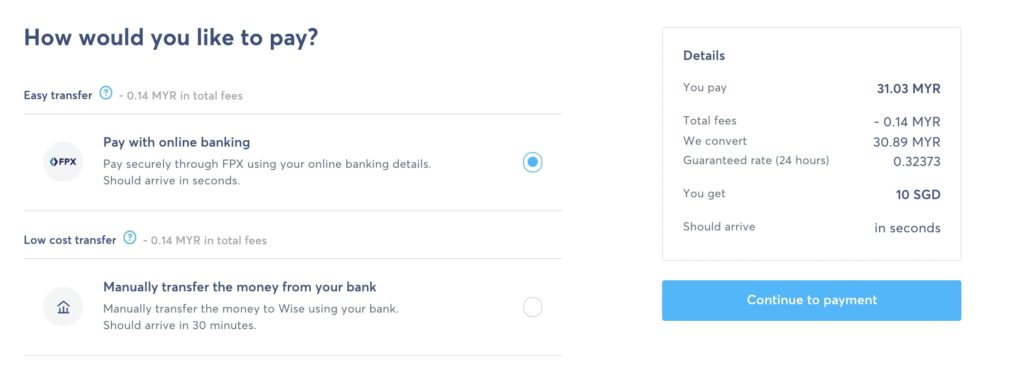This screenshot has width=1024, height=390.
Task: Click the FPX payment description text
Action: tap(267, 172)
